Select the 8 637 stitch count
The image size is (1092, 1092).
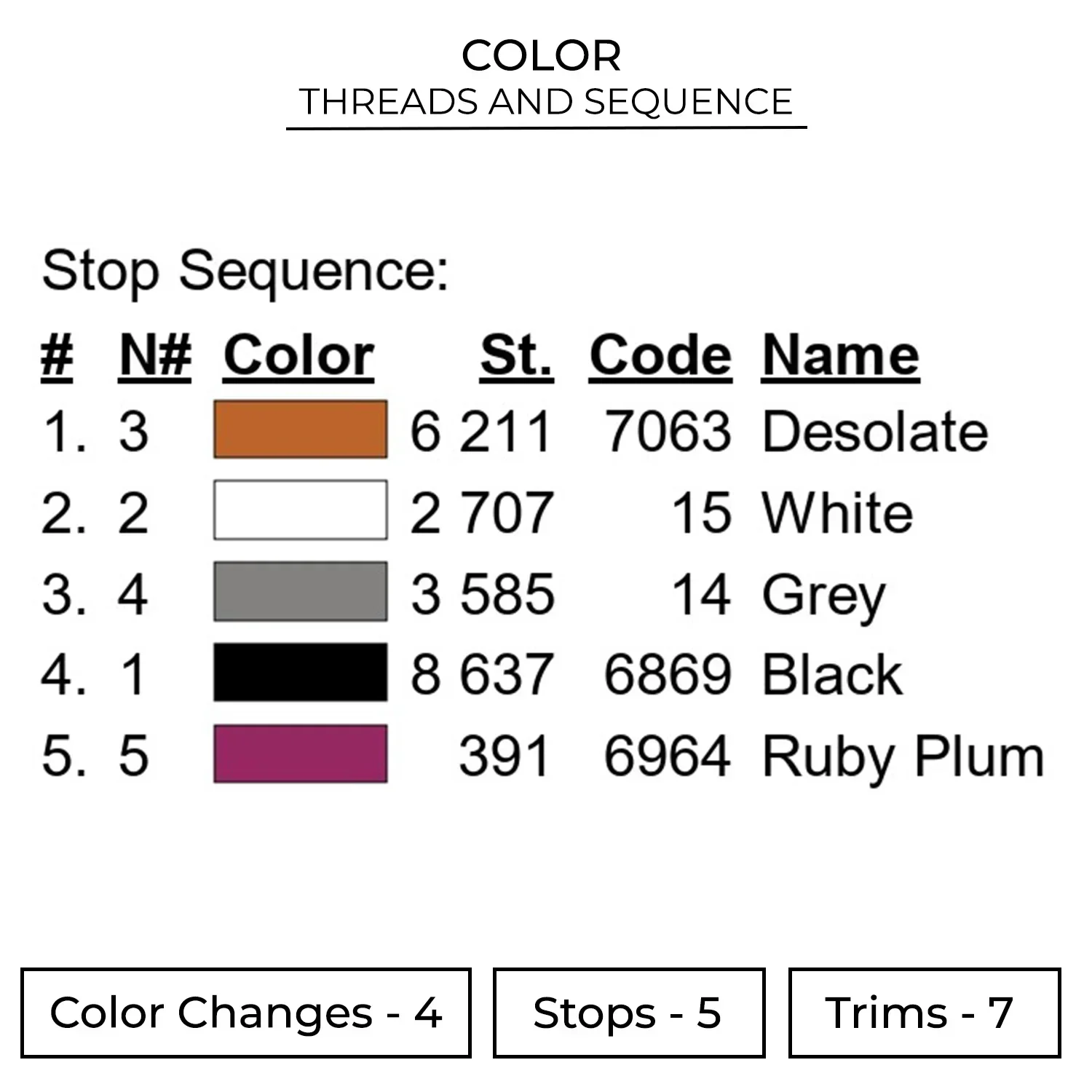481,674
